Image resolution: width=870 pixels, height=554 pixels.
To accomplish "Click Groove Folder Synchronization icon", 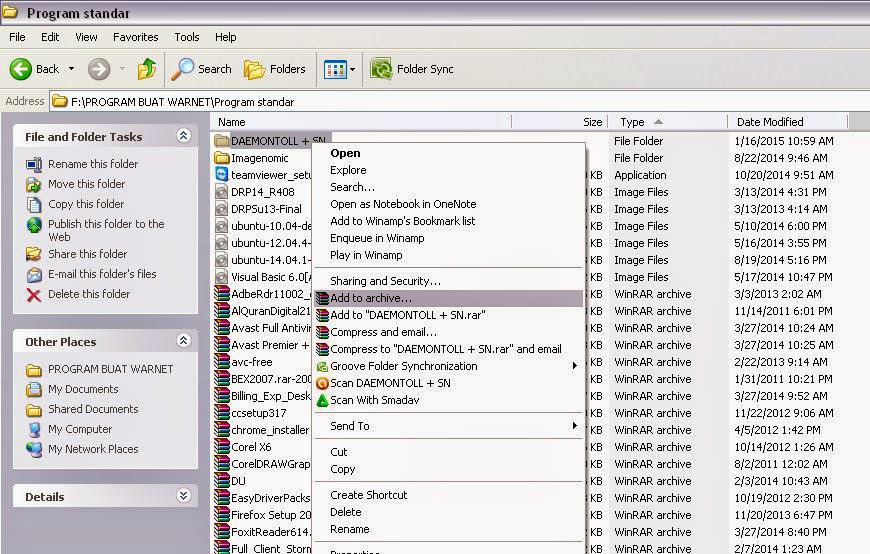I will tap(322, 366).
